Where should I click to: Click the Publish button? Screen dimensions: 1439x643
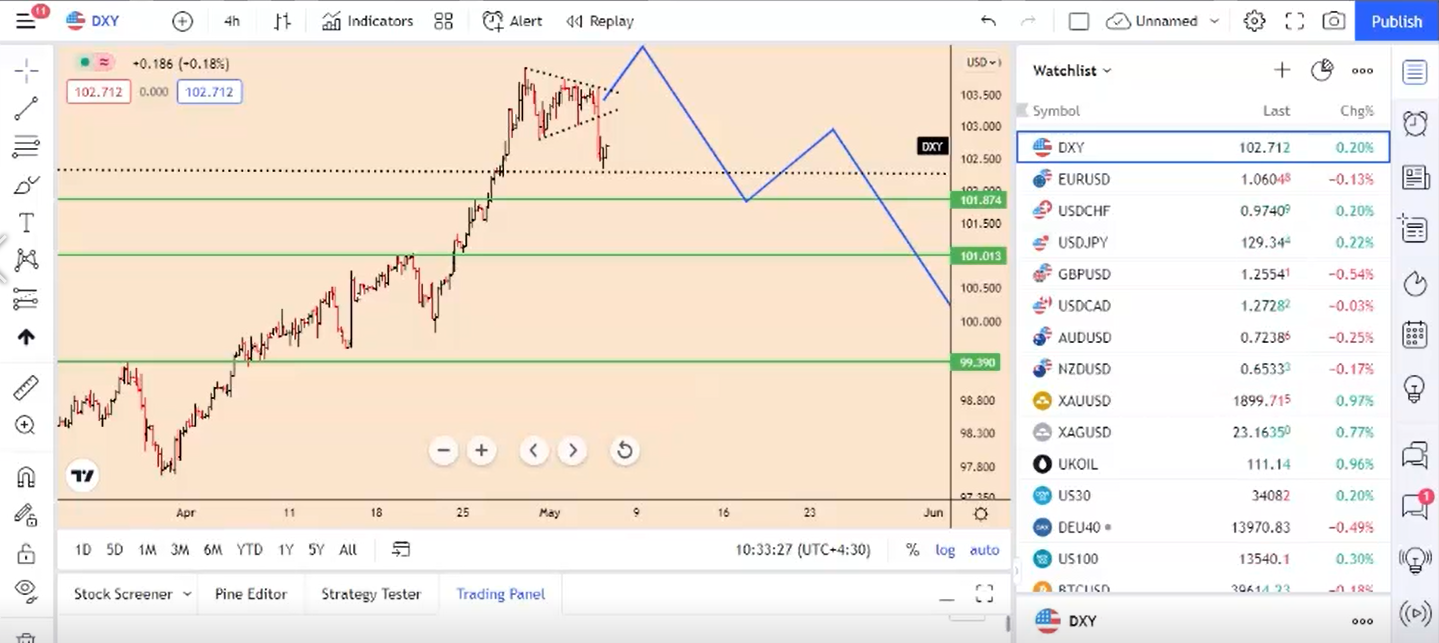1396,21
